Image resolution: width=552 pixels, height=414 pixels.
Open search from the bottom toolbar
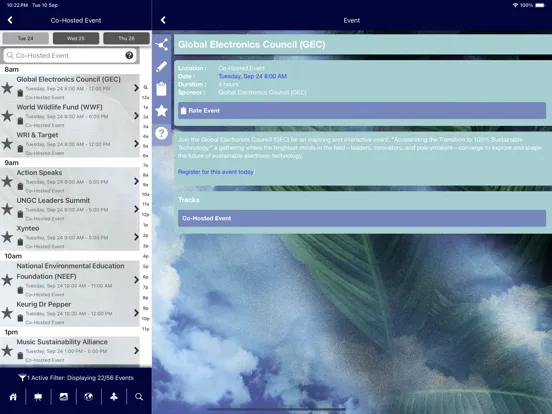tap(139, 397)
